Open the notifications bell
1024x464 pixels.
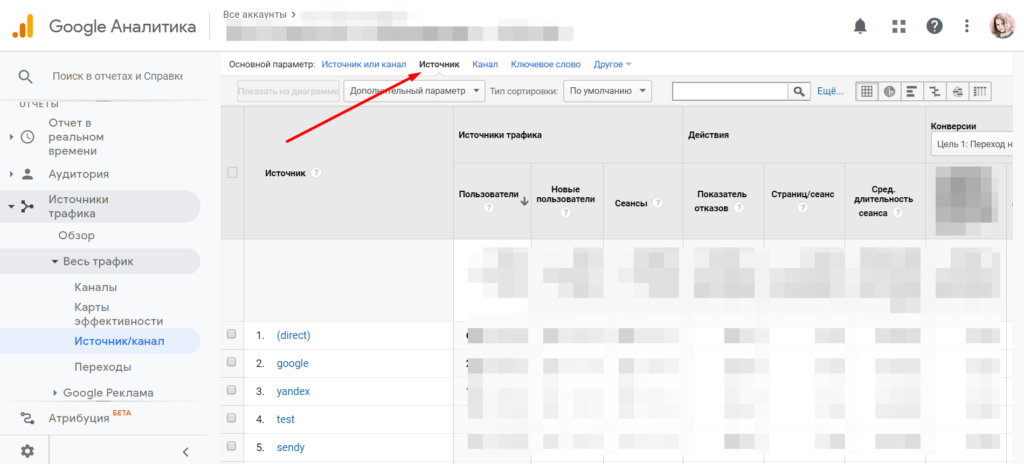[x=860, y=26]
